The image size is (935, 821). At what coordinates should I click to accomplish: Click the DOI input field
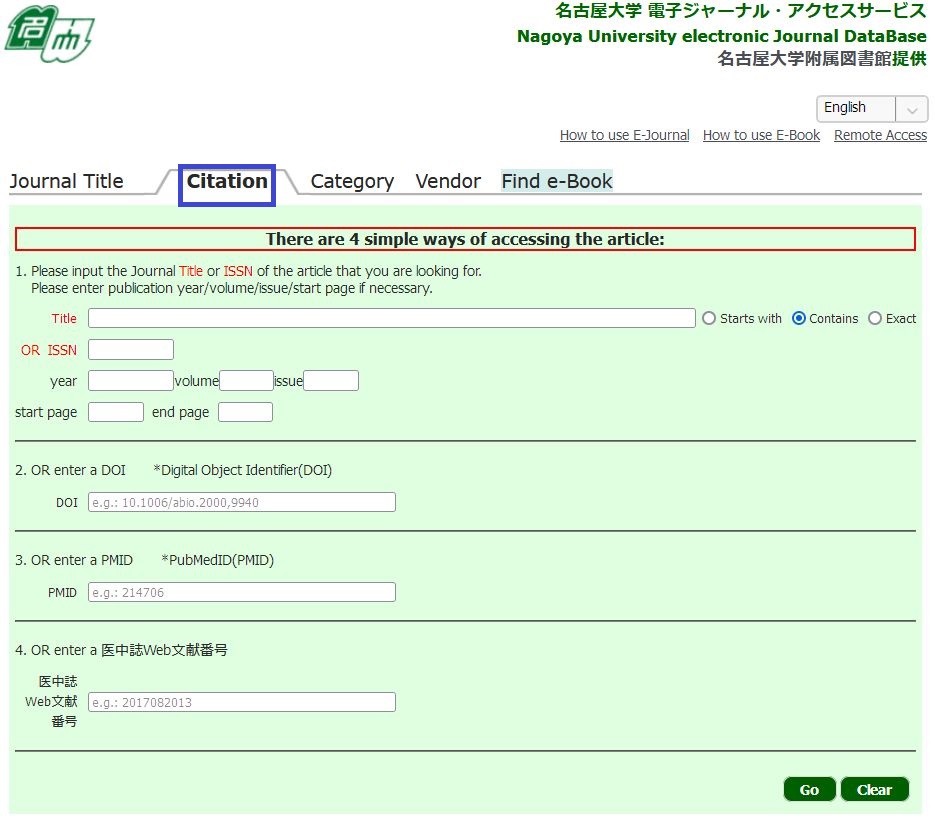(242, 502)
